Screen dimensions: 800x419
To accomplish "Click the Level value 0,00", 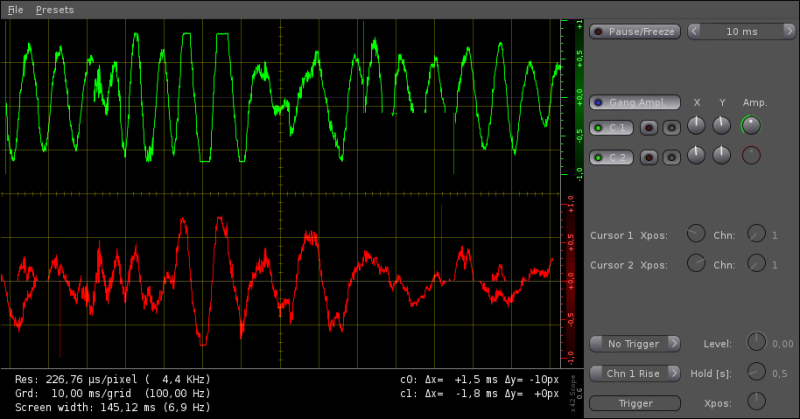I will click(x=783, y=344).
